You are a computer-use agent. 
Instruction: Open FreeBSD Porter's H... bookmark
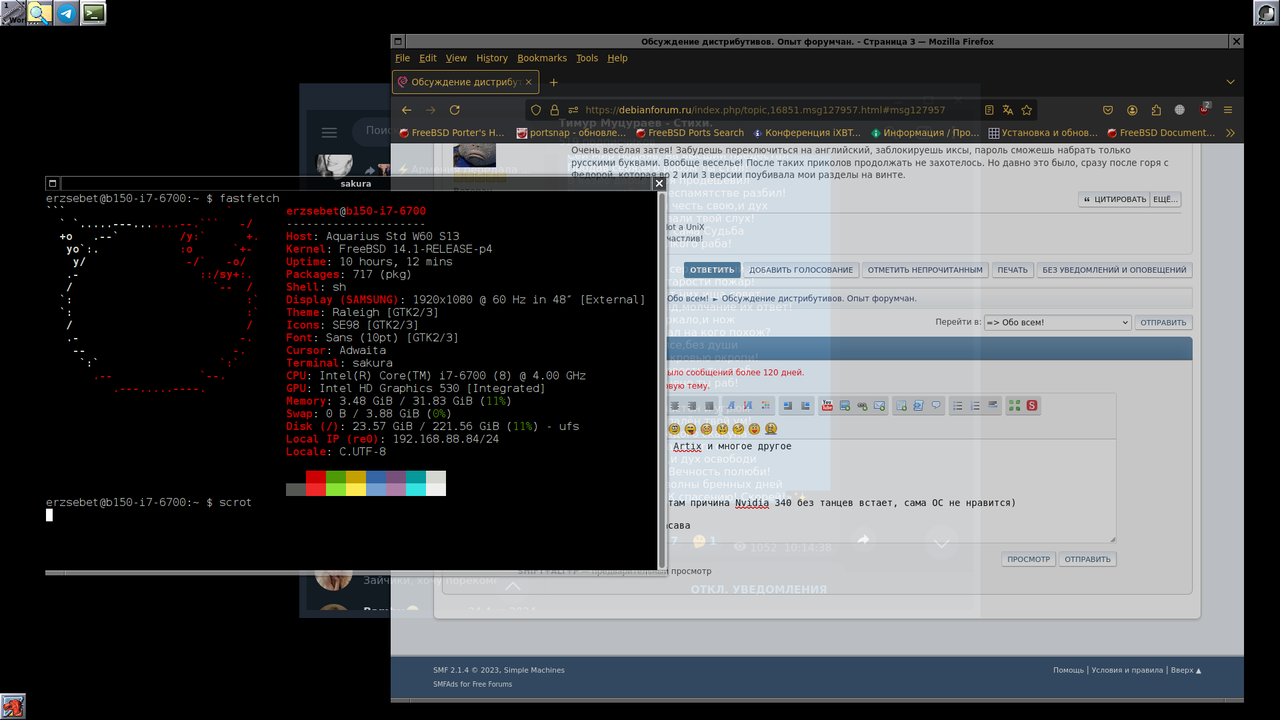452,132
